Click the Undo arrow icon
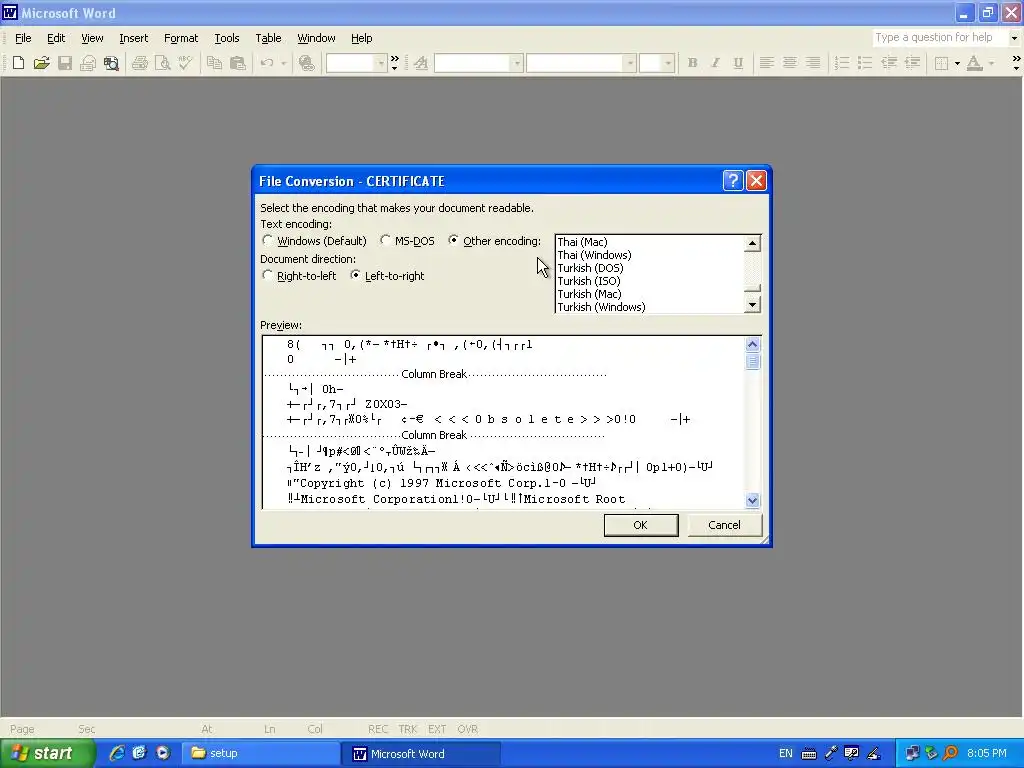The width and height of the screenshot is (1024, 768). coord(266,63)
